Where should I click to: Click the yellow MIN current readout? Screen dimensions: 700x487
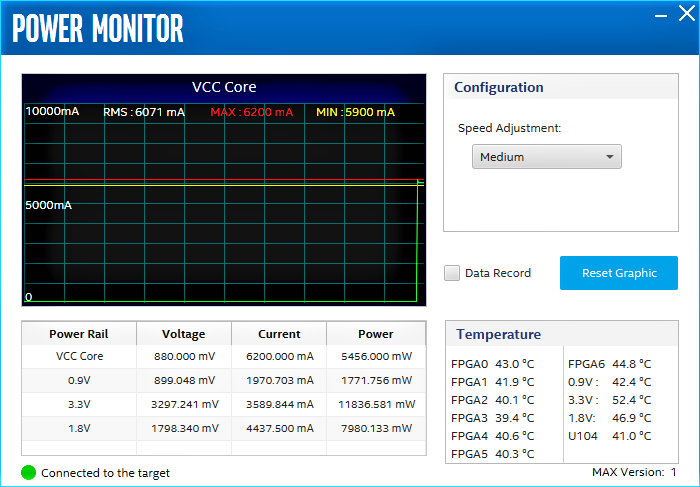(x=355, y=112)
